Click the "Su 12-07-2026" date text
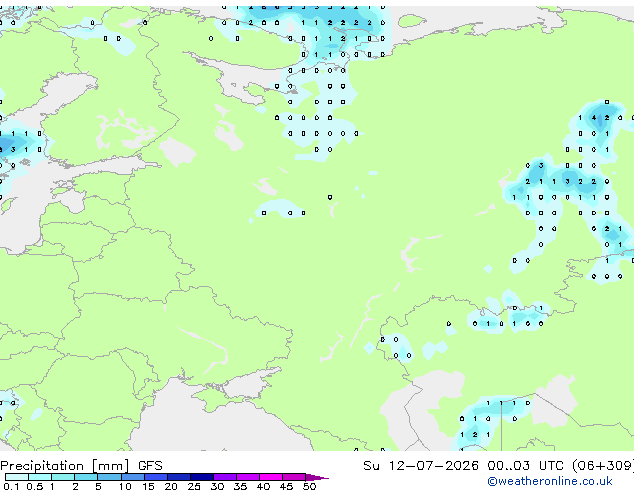Screen dimensions: 634x490 point(421,466)
